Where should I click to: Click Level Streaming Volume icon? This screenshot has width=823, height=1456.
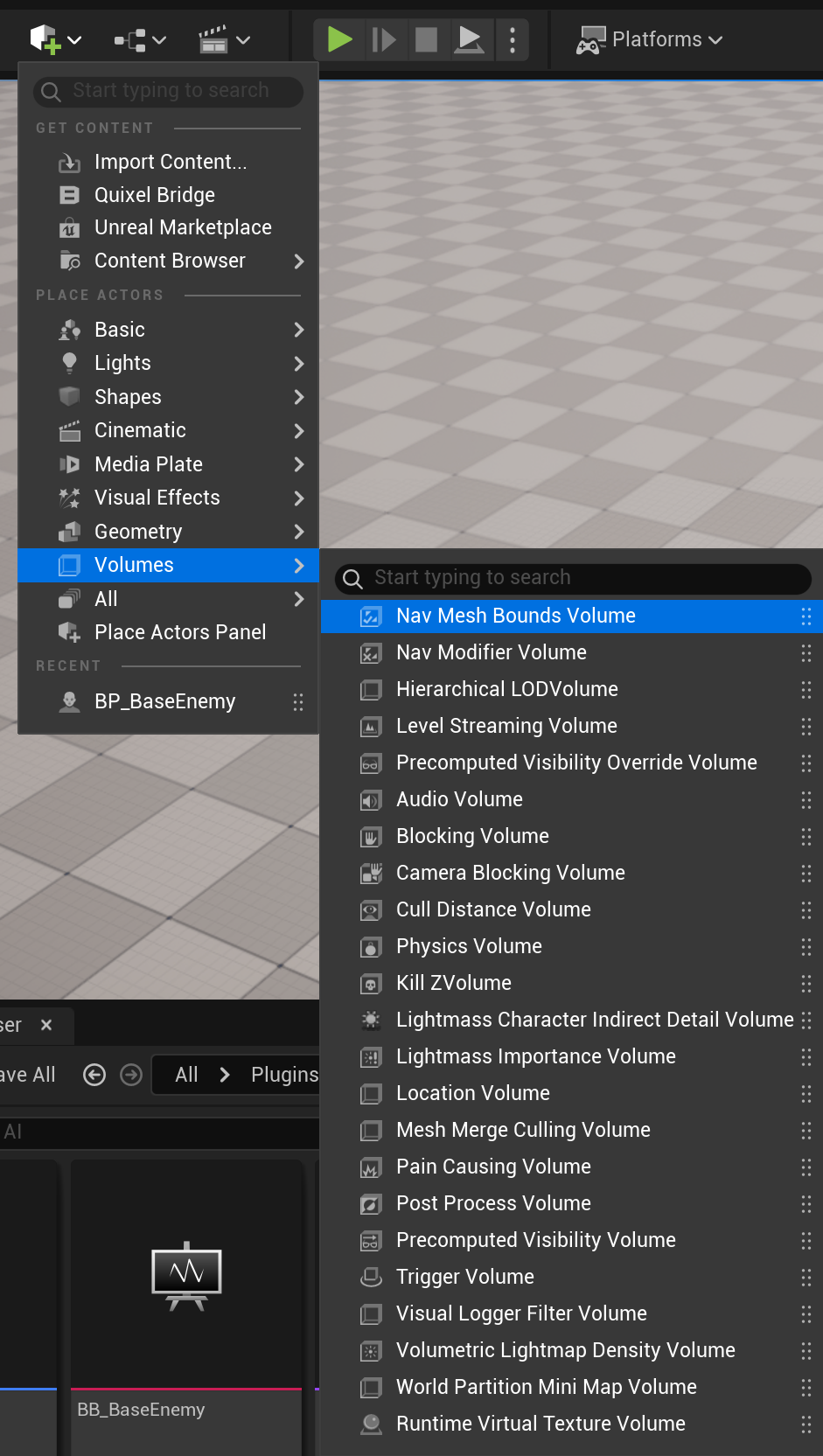tap(371, 727)
